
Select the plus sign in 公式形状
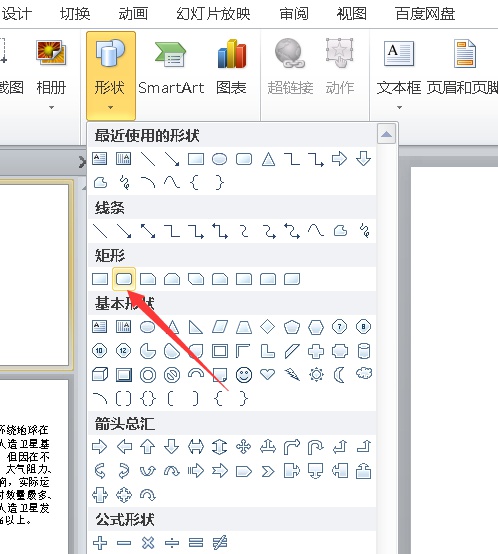pos(100,542)
